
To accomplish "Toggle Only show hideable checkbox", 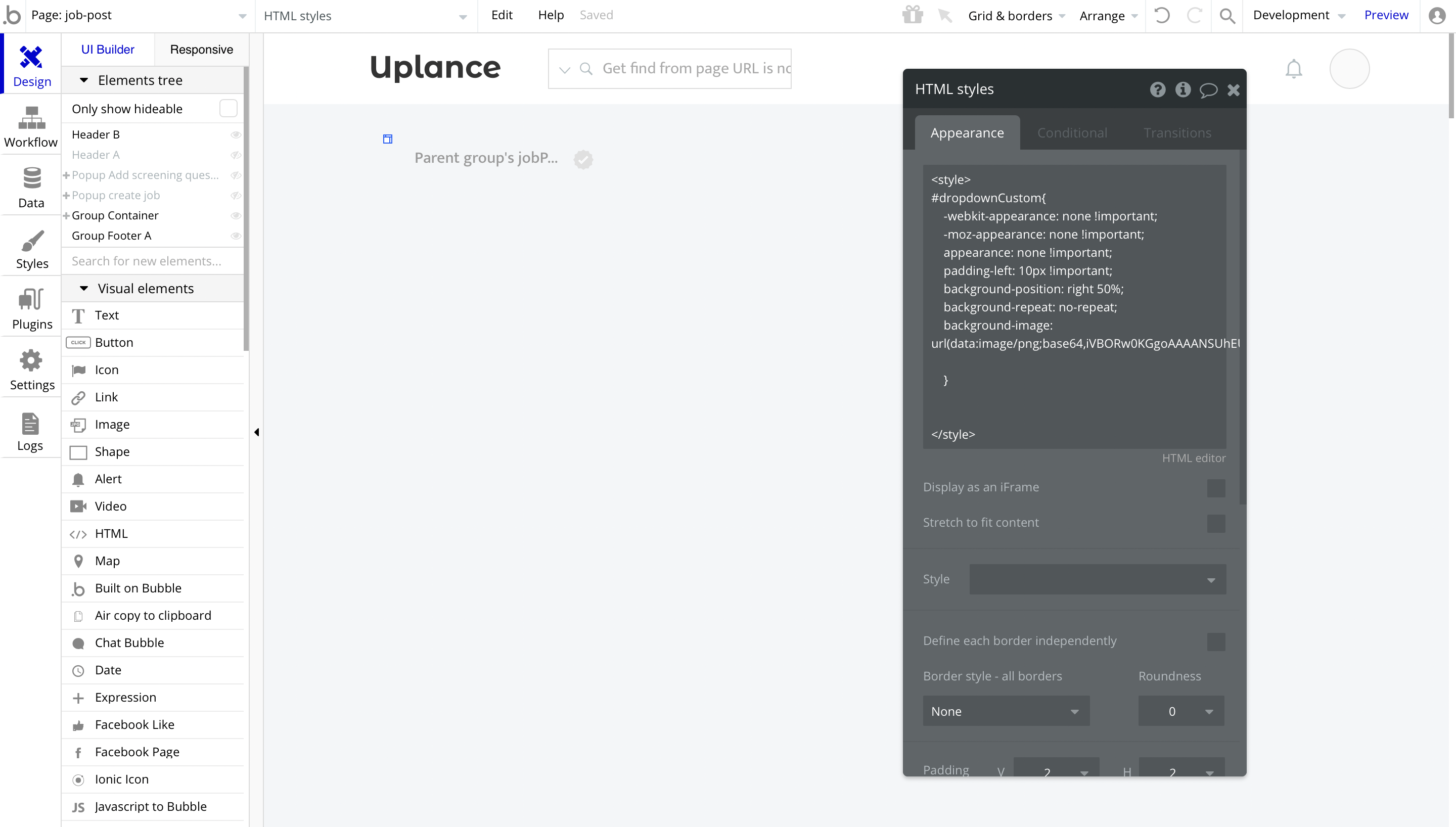I will 229,109.
